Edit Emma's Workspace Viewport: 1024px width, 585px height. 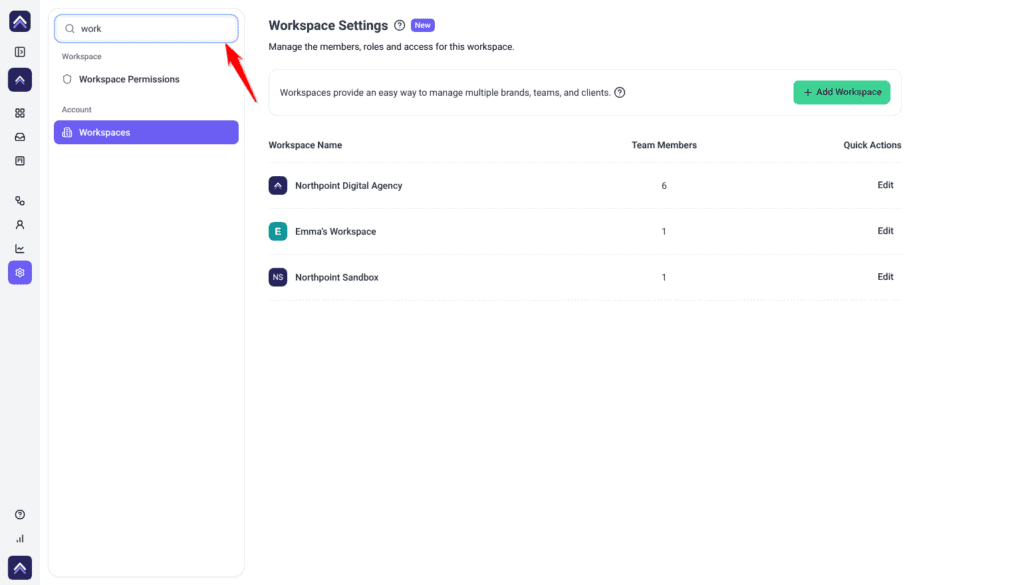pyautogui.click(x=885, y=230)
